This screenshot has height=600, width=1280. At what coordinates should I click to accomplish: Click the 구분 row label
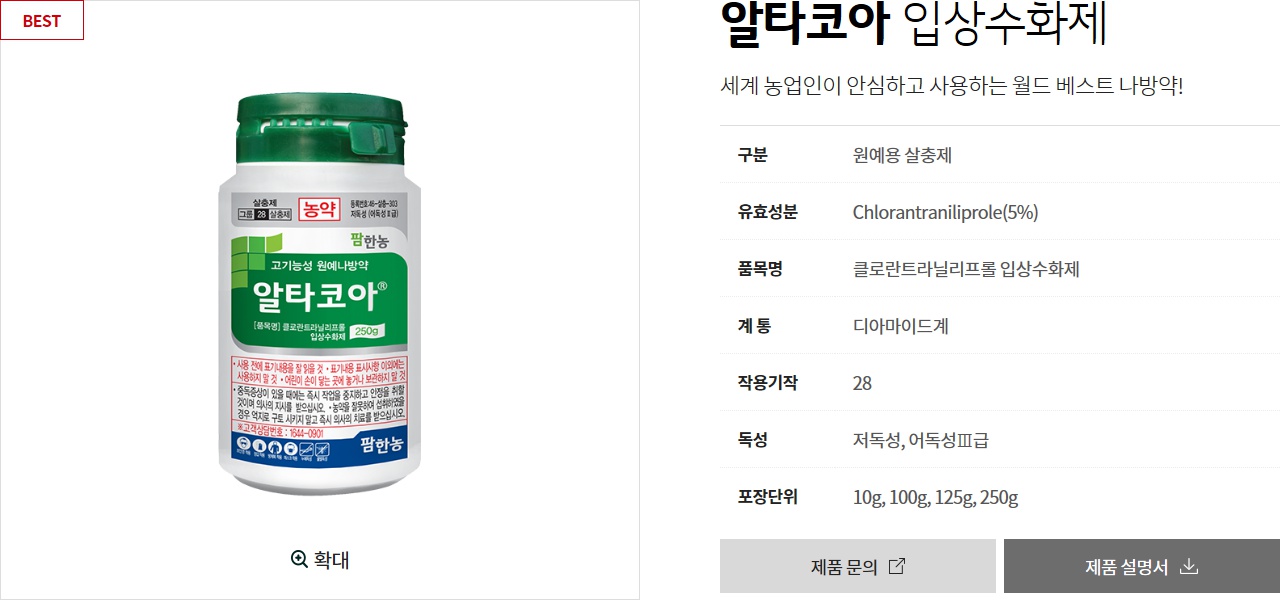coord(753,155)
